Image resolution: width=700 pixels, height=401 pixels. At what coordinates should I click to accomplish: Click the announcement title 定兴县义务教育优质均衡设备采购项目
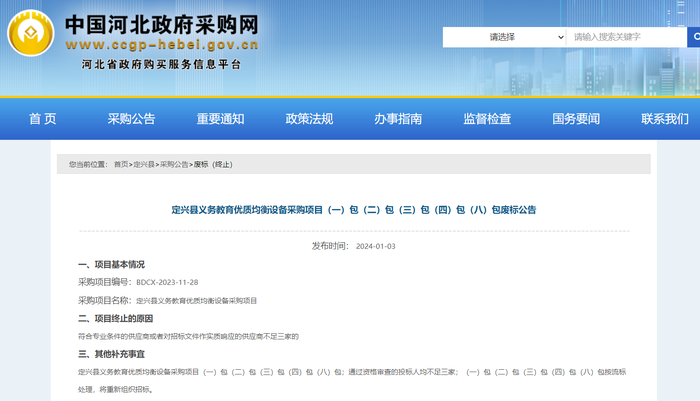(x=354, y=210)
